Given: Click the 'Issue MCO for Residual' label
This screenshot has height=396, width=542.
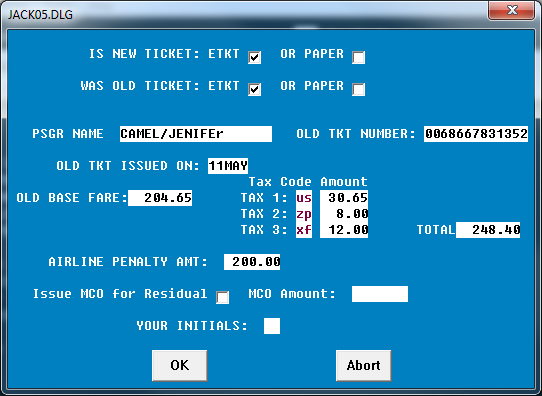Looking at the screenshot, I should point(120,294).
